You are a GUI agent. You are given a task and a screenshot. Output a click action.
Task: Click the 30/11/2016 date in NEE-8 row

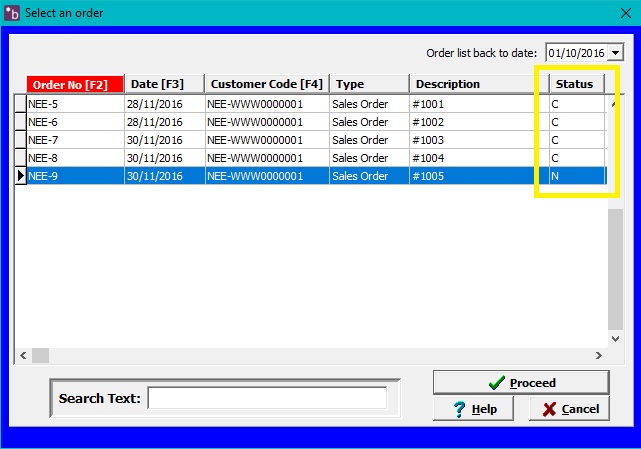point(164,158)
